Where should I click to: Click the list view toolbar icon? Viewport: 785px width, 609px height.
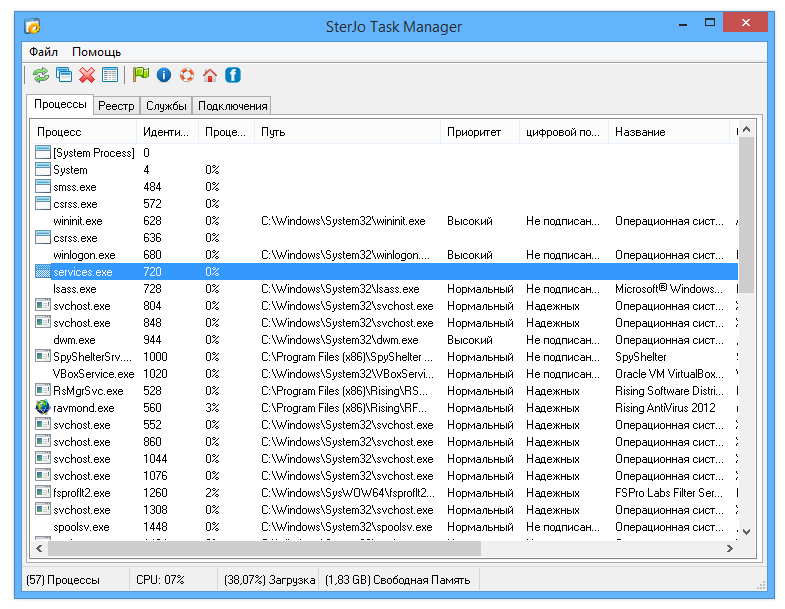click(x=110, y=75)
